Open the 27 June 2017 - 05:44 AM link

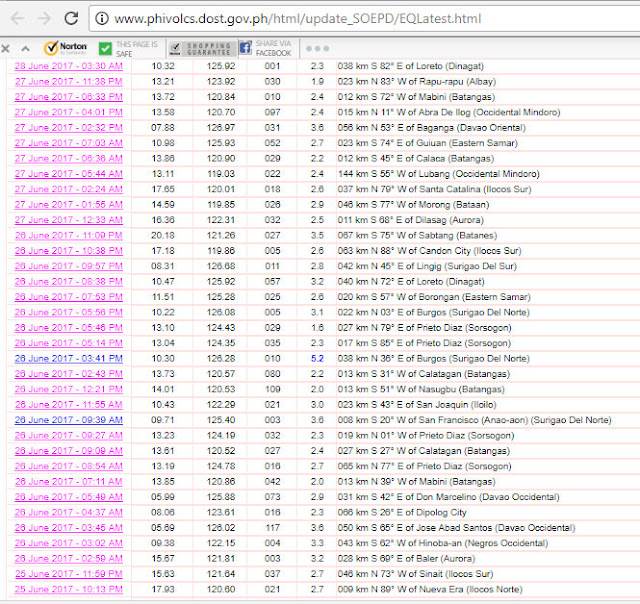[69, 174]
